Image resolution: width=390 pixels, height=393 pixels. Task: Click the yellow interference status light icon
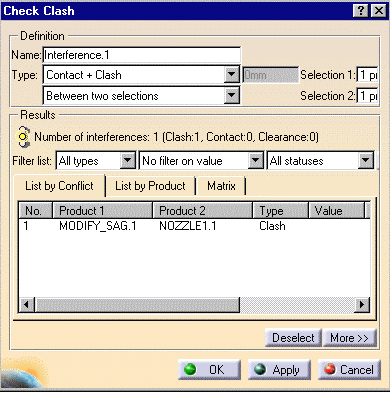point(23,137)
